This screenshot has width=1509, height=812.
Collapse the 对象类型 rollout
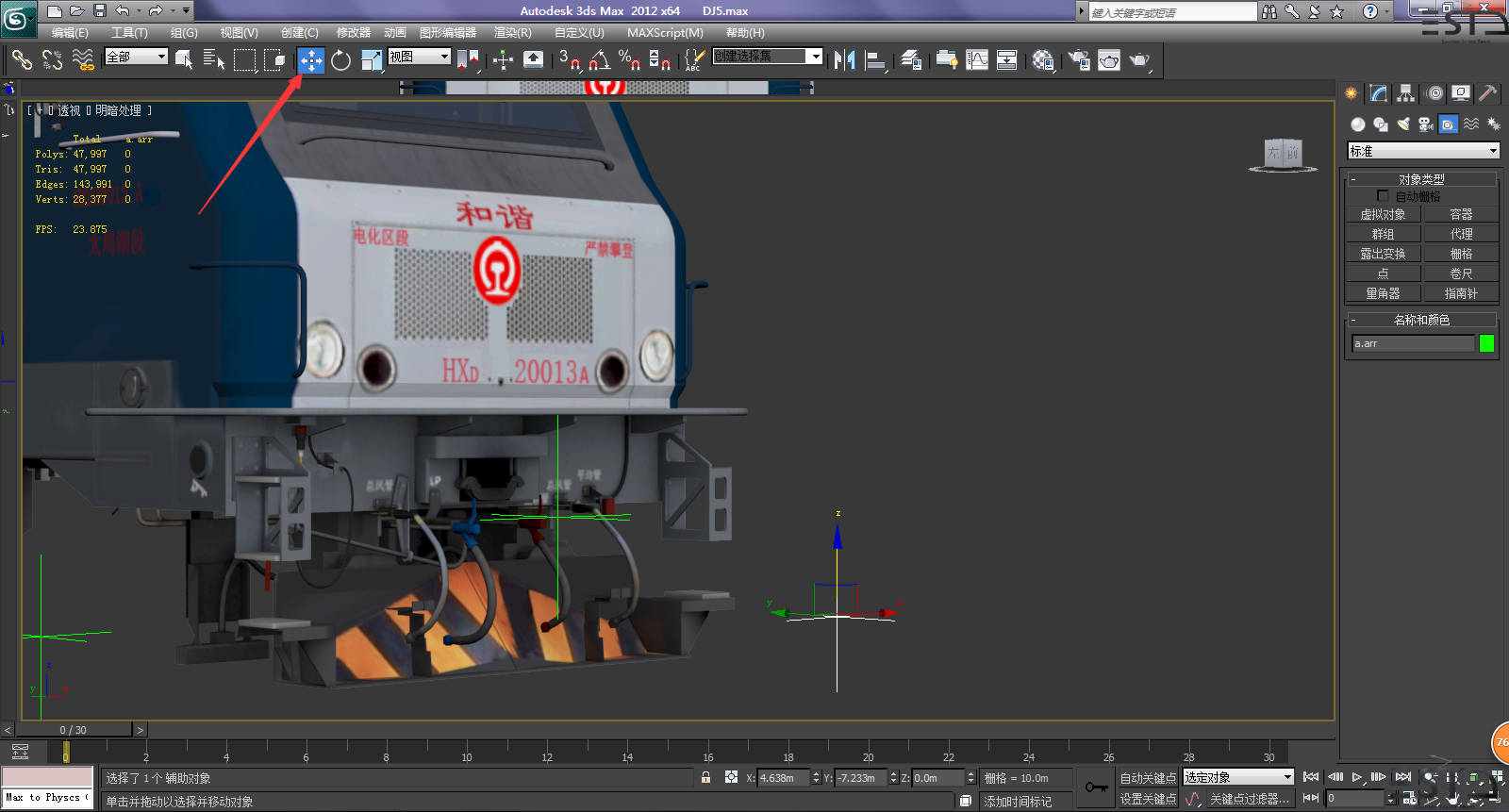[1421, 179]
